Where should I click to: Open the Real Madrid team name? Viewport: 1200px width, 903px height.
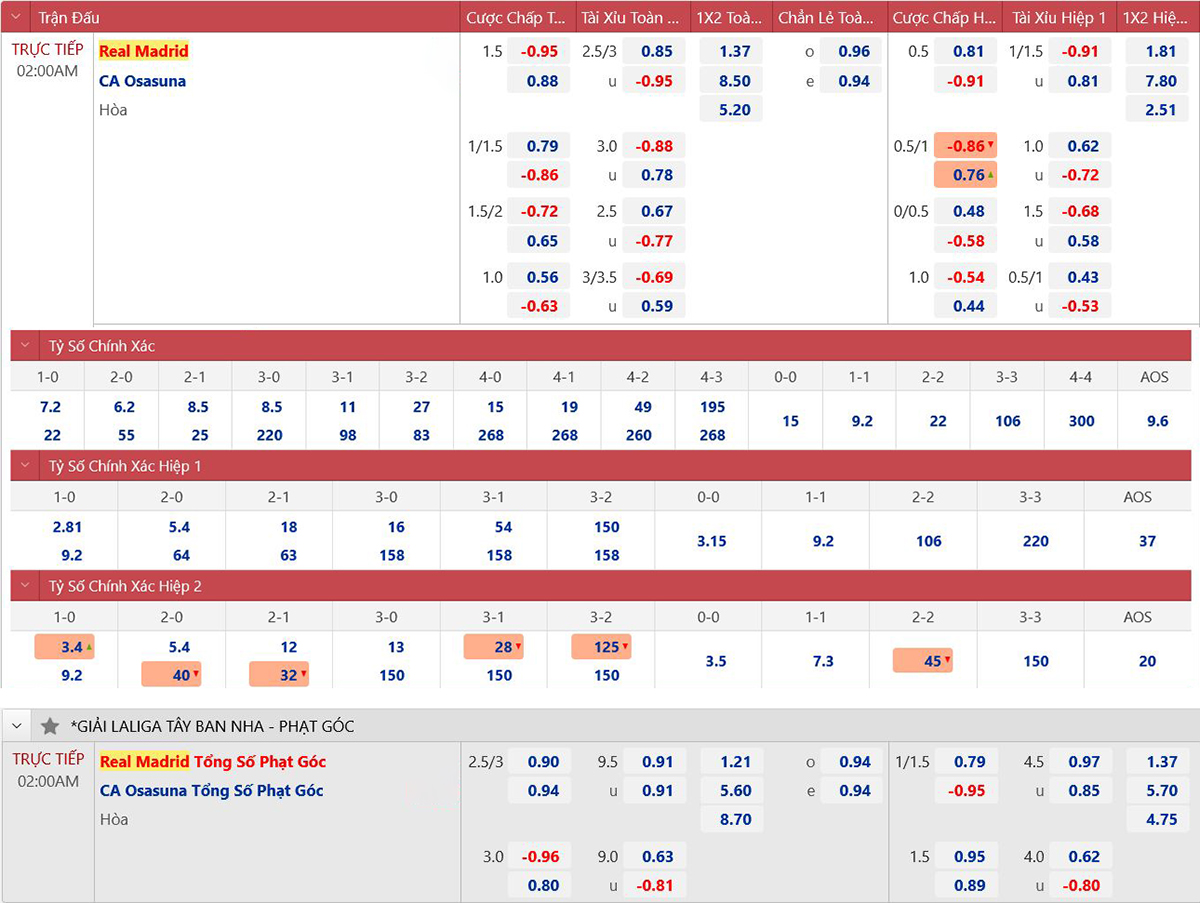pos(144,51)
